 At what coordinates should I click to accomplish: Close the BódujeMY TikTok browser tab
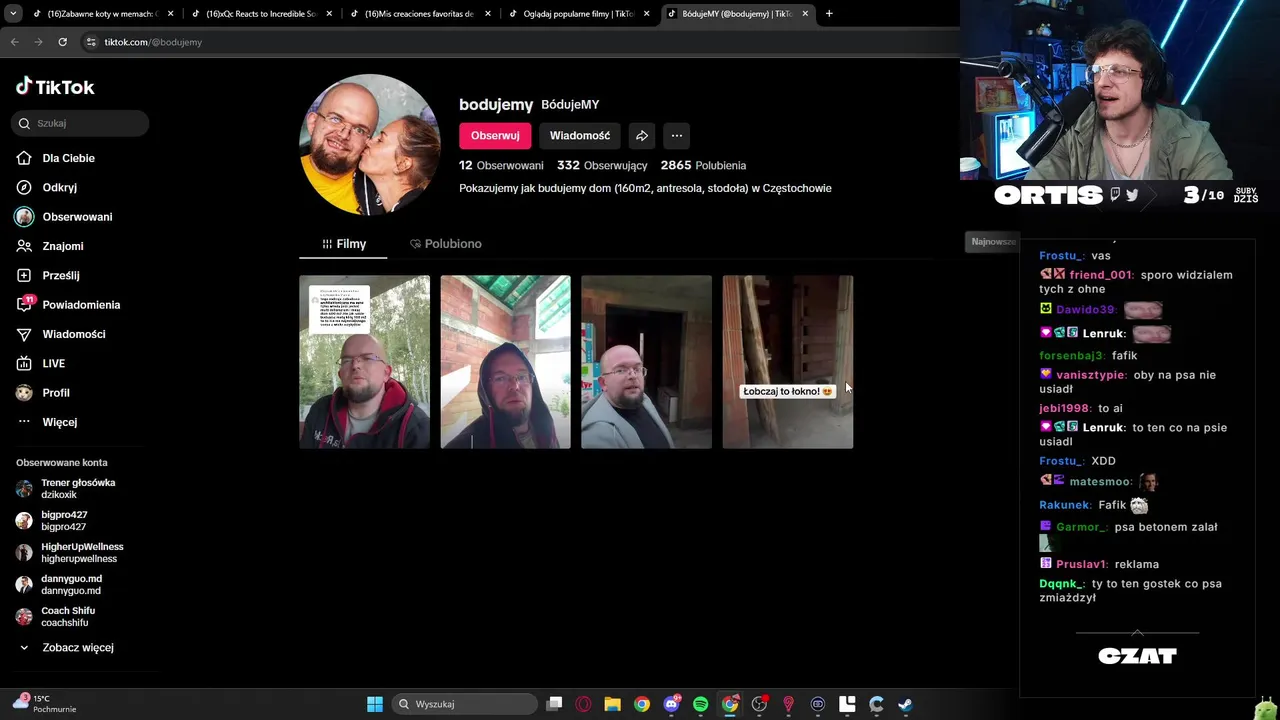(x=805, y=14)
